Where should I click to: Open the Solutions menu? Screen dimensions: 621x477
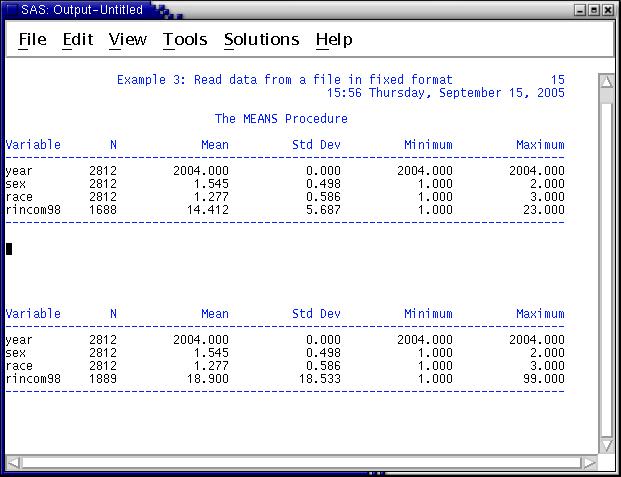[x=261, y=40]
